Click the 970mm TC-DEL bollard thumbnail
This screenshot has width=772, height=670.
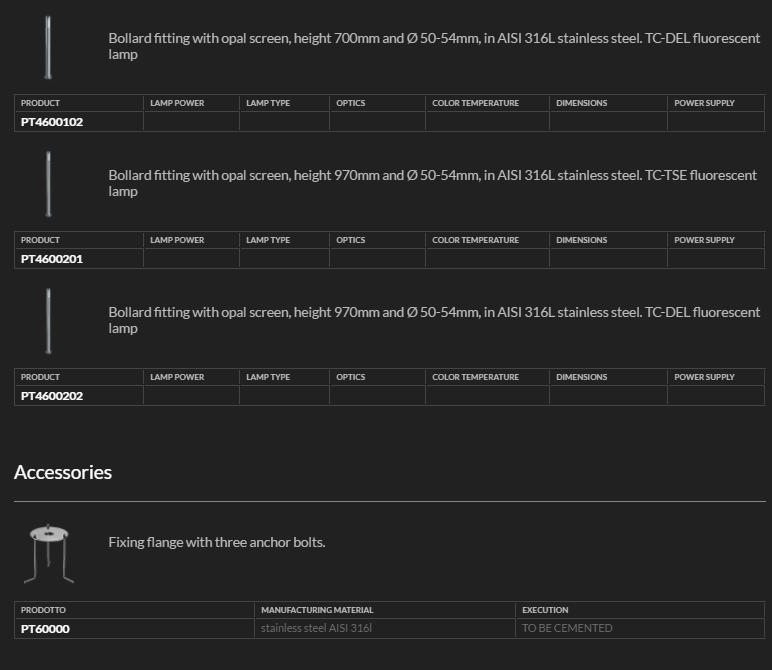point(48,321)
